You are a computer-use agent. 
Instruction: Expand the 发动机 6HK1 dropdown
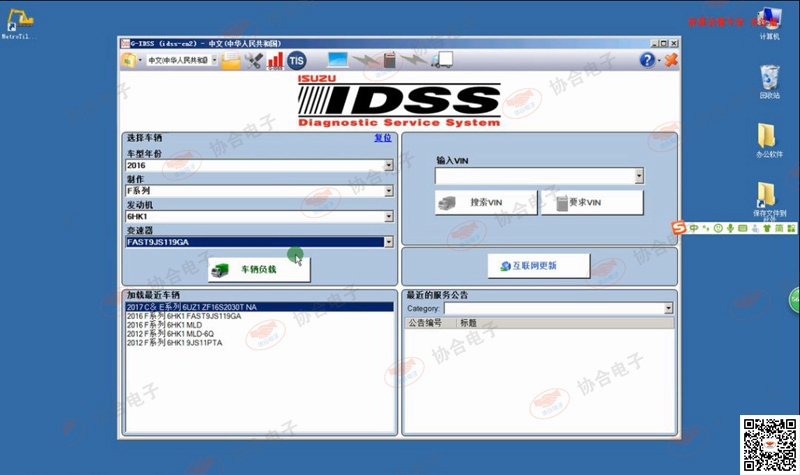click(x=389, y=216)
